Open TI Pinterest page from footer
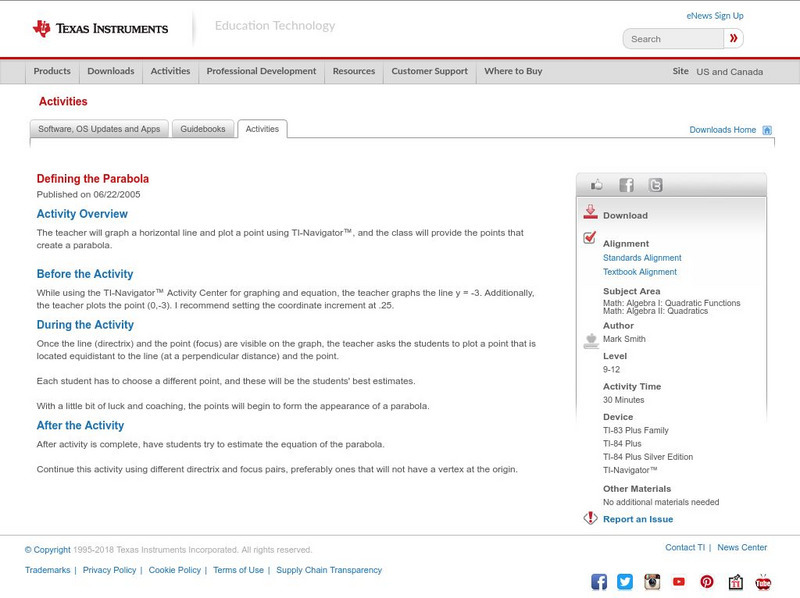 [707, 582]
